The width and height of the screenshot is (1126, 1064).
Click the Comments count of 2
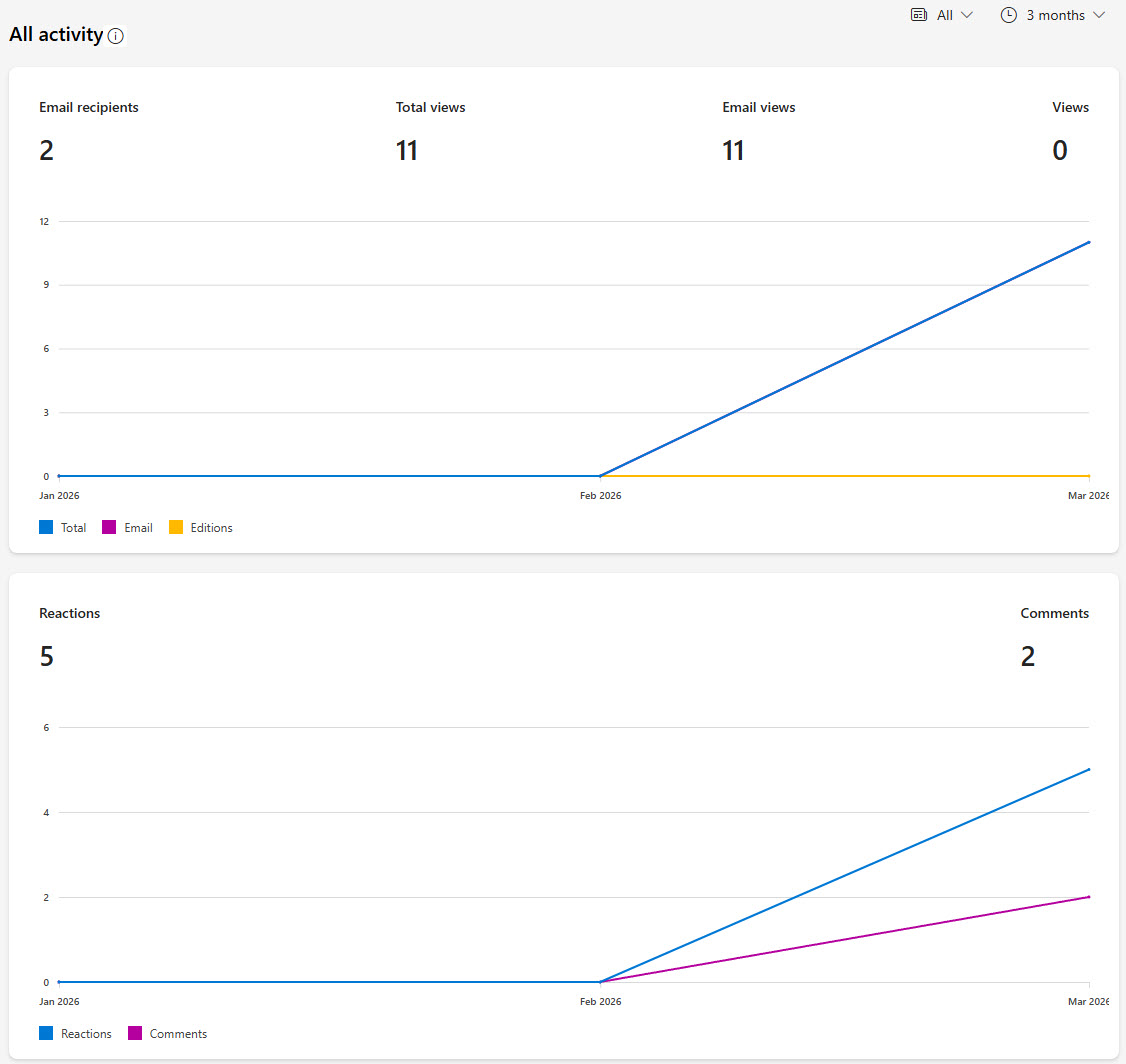tap(1028, 656)
